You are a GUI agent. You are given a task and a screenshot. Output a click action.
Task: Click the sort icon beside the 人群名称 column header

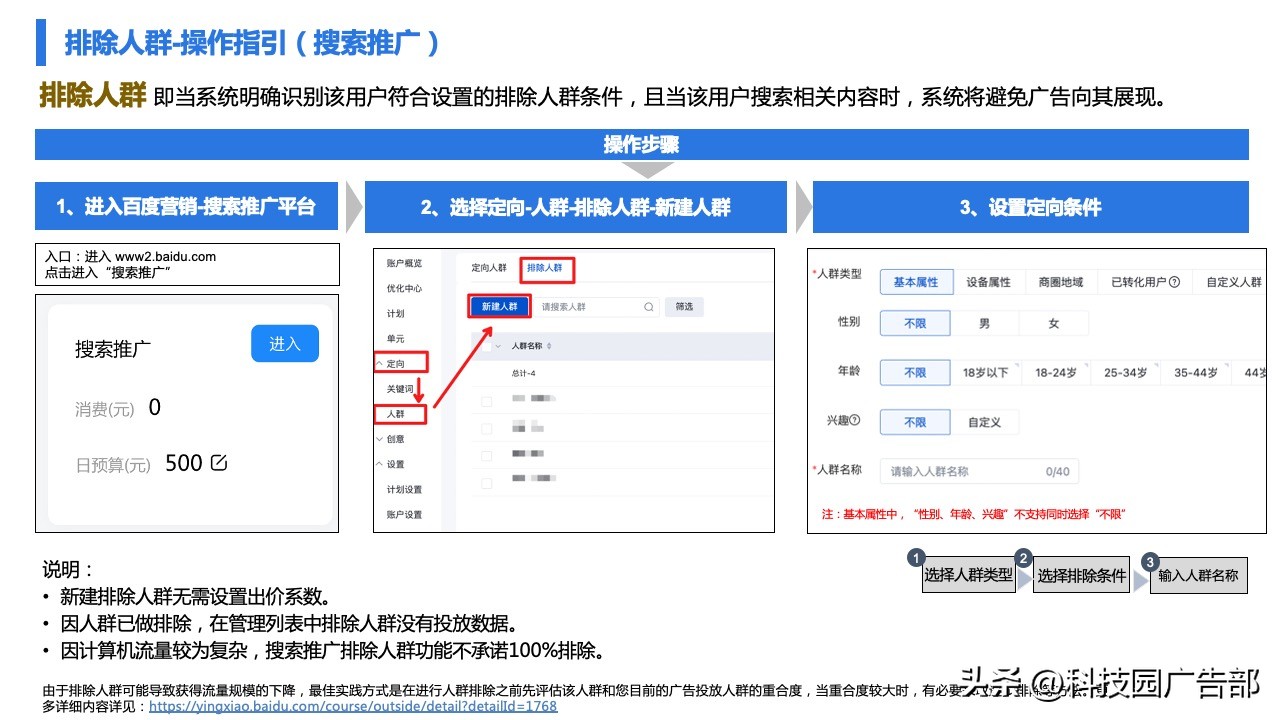pos(550,346)
